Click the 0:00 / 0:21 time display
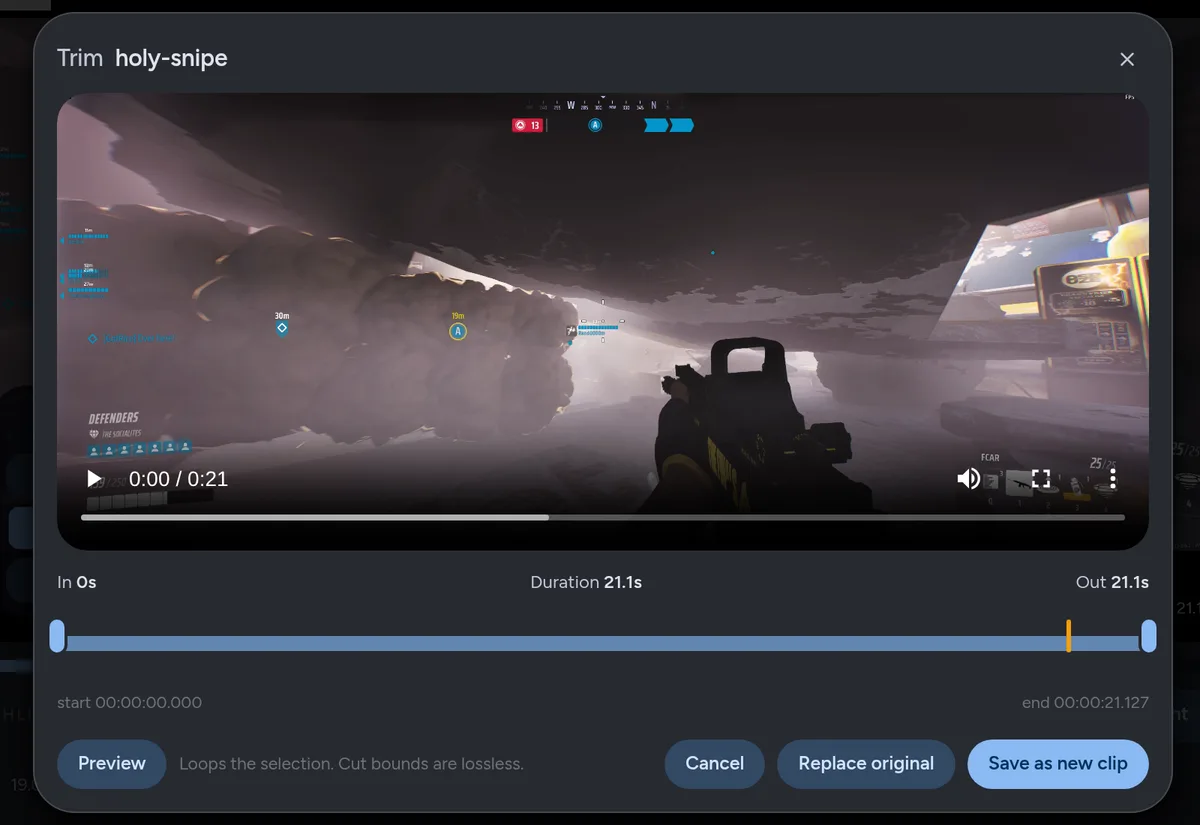 click(179, 479)
